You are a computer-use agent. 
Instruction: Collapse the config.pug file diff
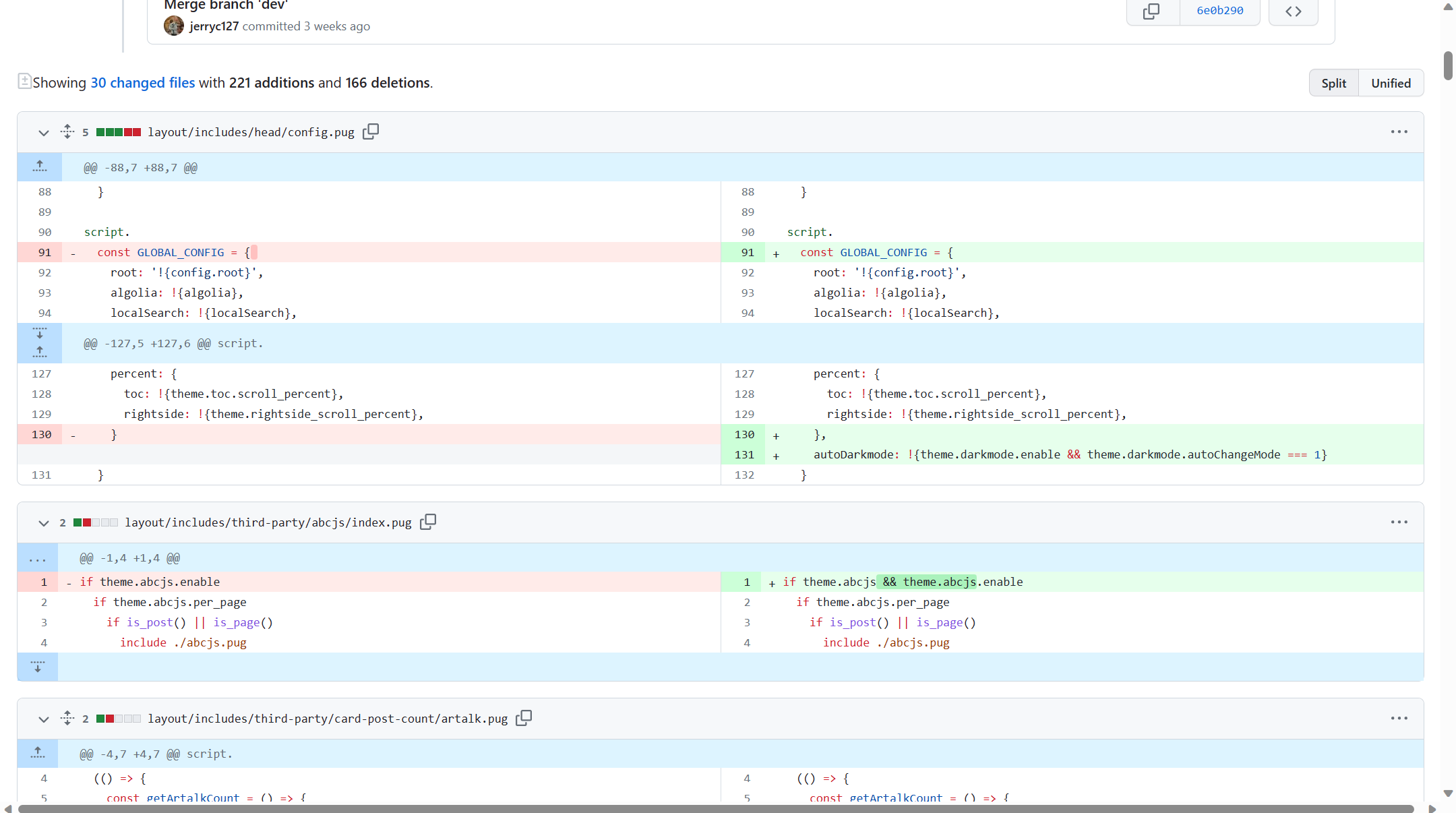coord(43,133)
